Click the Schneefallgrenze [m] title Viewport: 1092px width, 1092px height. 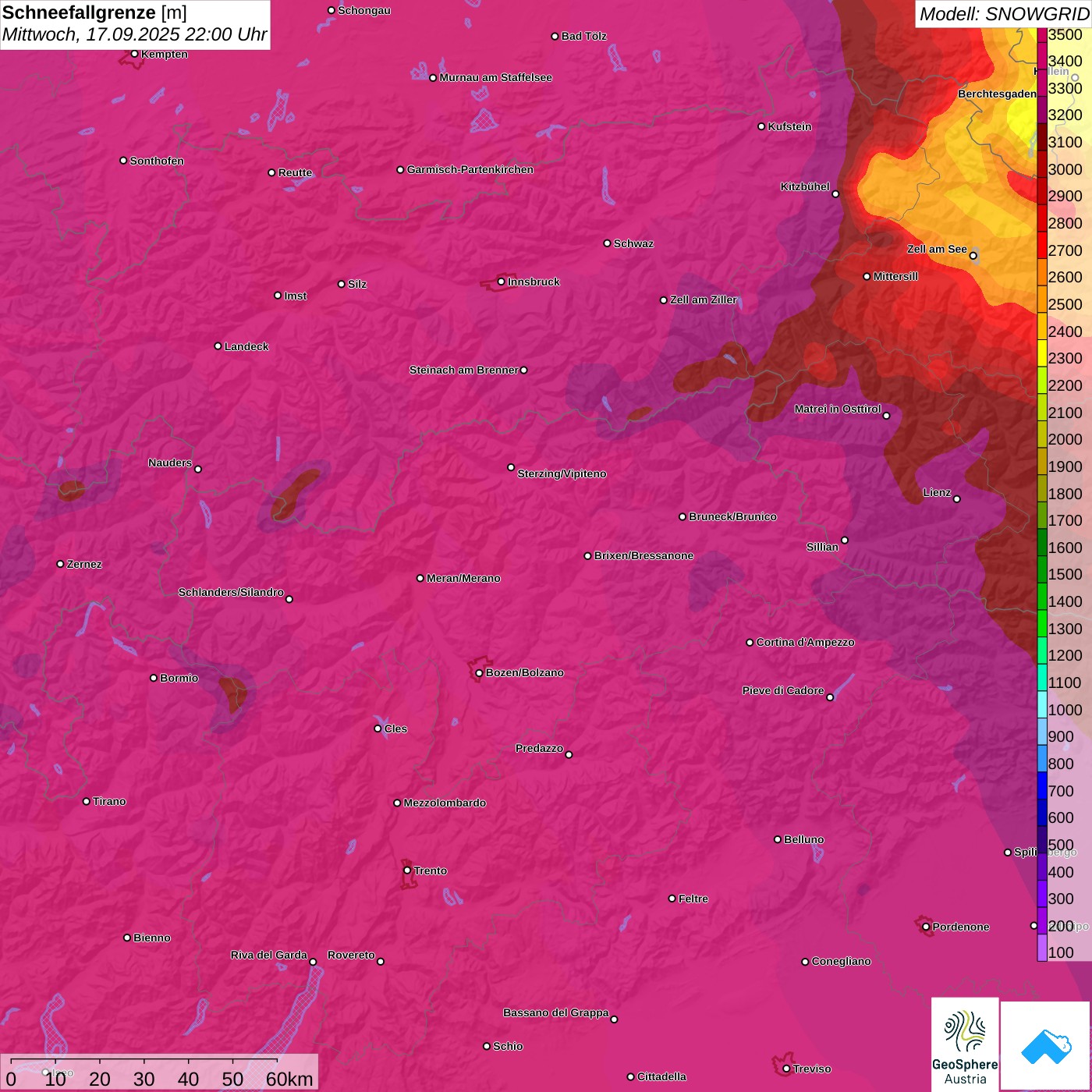(x=94, y=12)
